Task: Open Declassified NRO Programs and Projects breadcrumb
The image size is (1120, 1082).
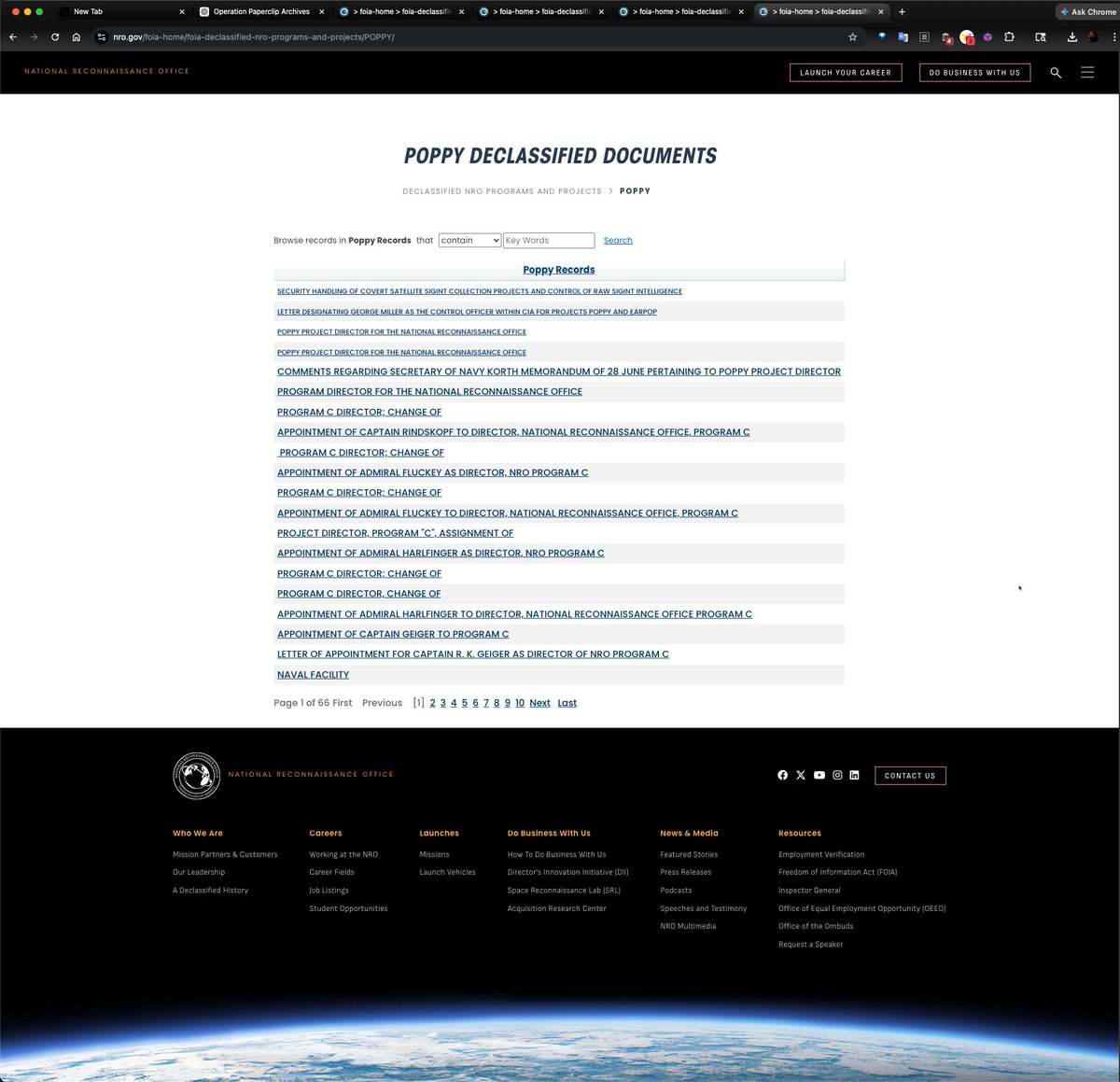Action: click(502, 191)
